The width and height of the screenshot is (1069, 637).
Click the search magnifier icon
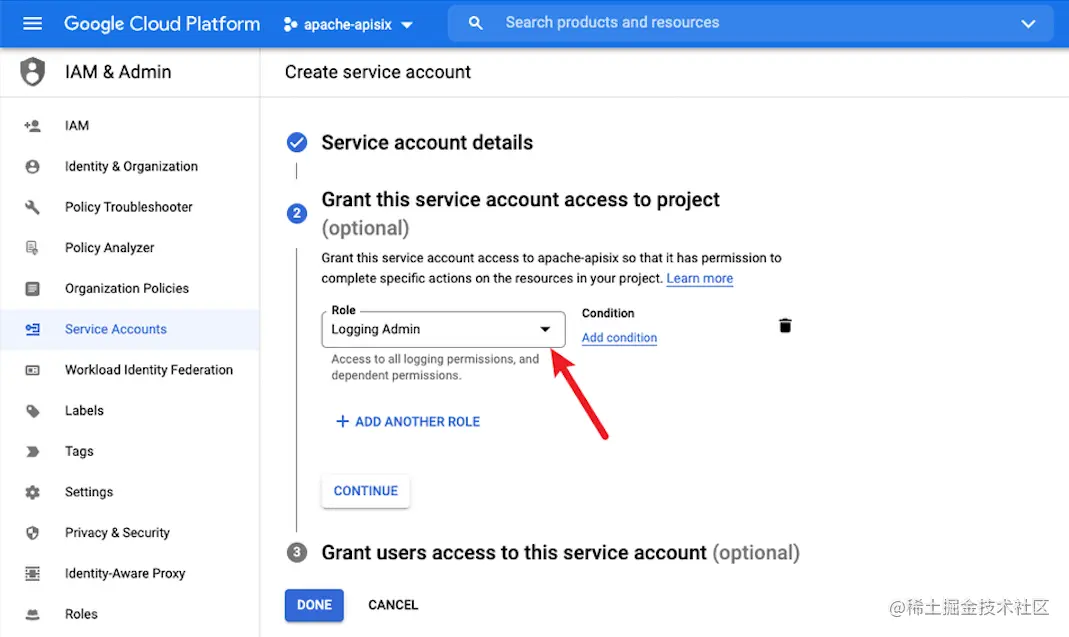pyautogui.click(x=475, y=23)
